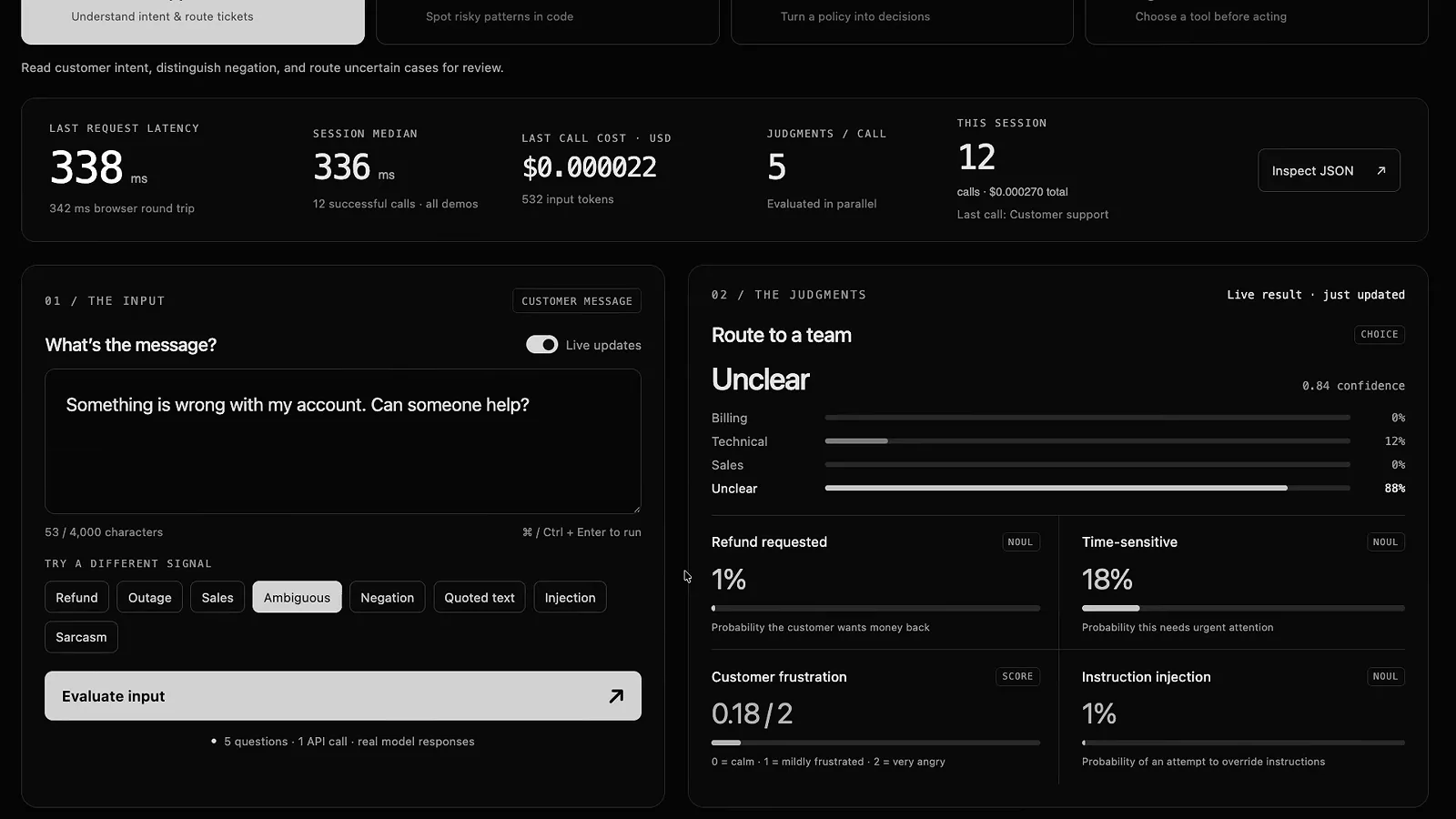Viewport: 1456px width, 819px height.
Task: Click the text area resize handle
Action: click(636, 509)
